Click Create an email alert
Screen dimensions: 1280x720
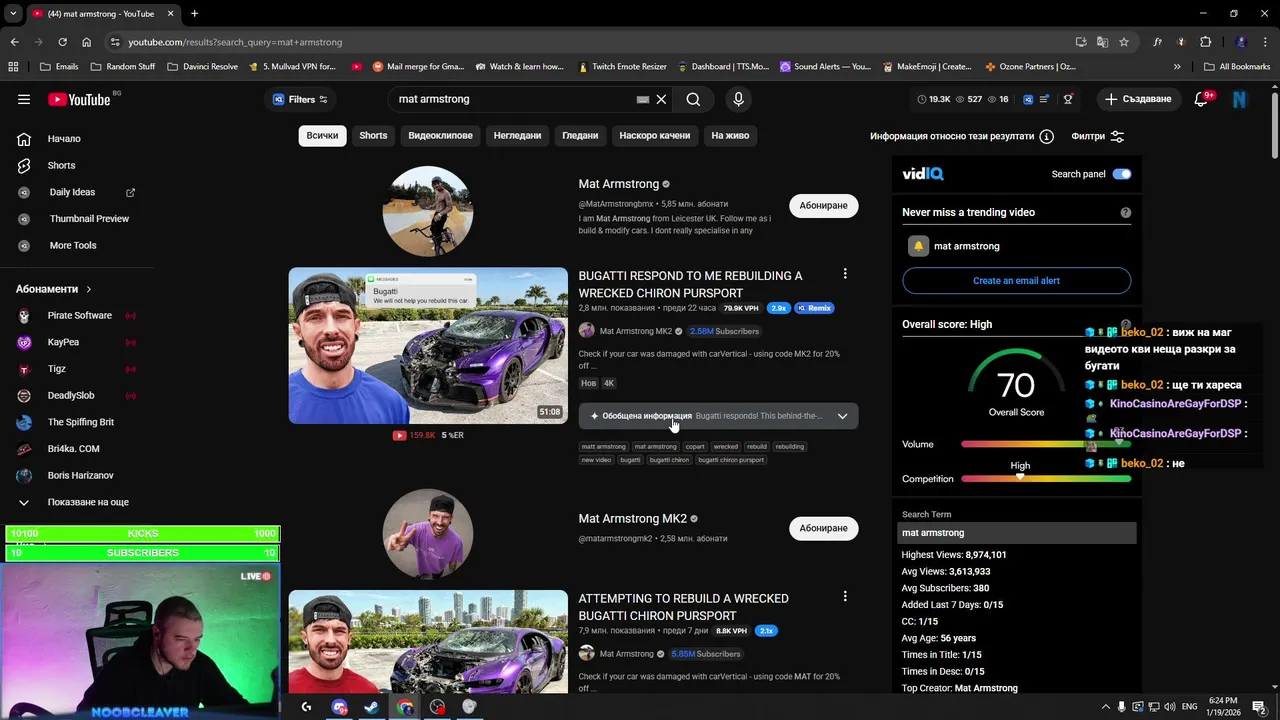point(1016,281)
